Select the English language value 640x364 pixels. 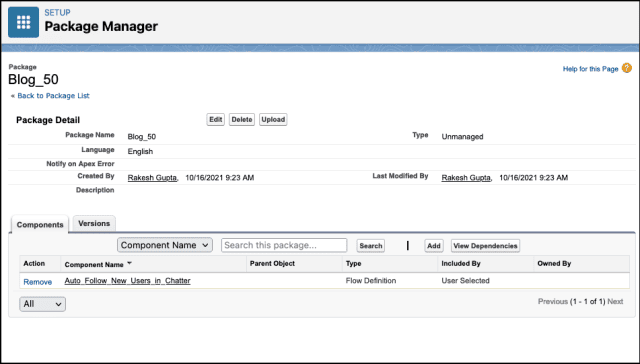click(140, 151)
